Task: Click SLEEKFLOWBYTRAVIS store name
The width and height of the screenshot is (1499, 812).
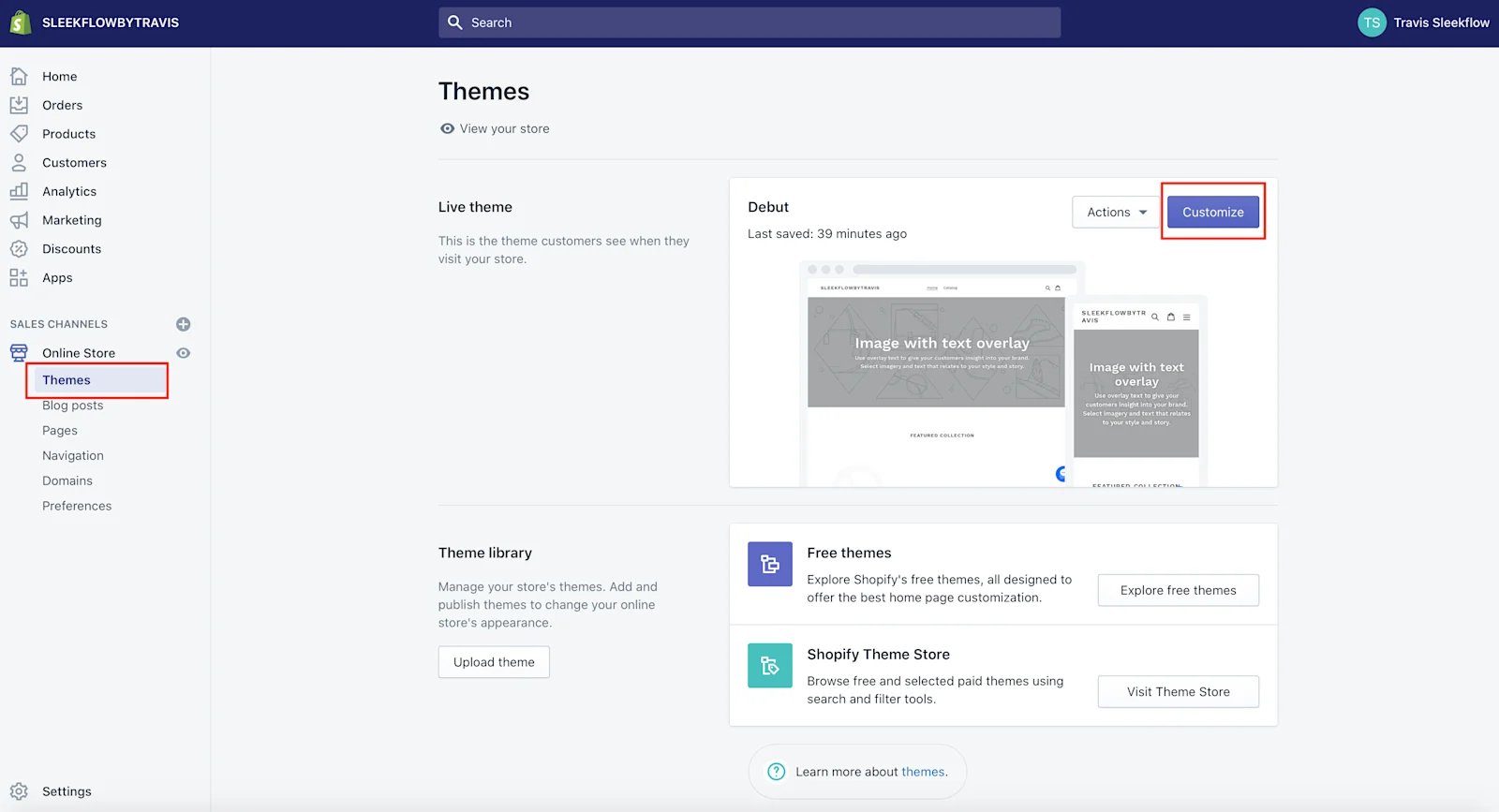Action: [111, 22]
